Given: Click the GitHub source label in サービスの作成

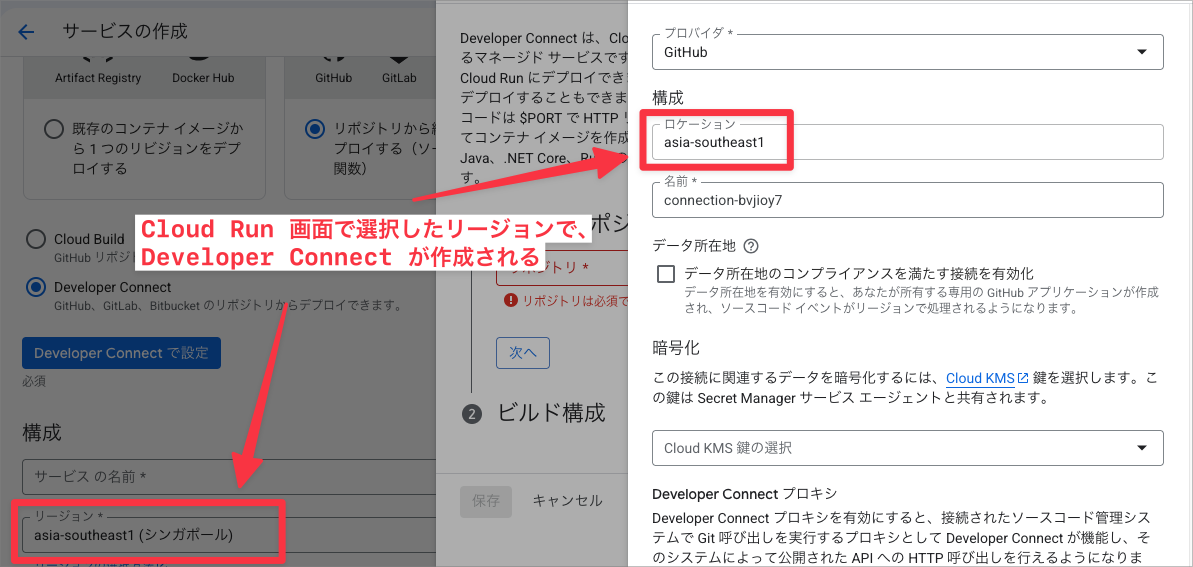Looking at the screenshot, I should [333, 78].
